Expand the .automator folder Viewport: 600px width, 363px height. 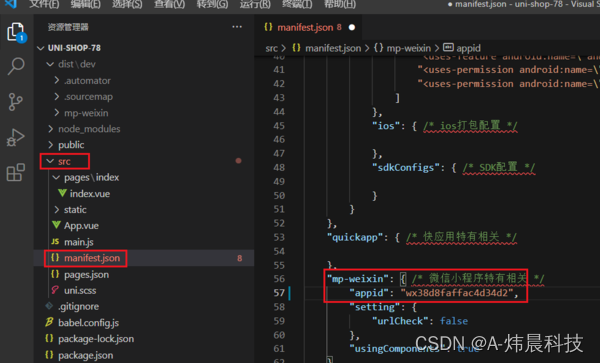coord(57,80)
